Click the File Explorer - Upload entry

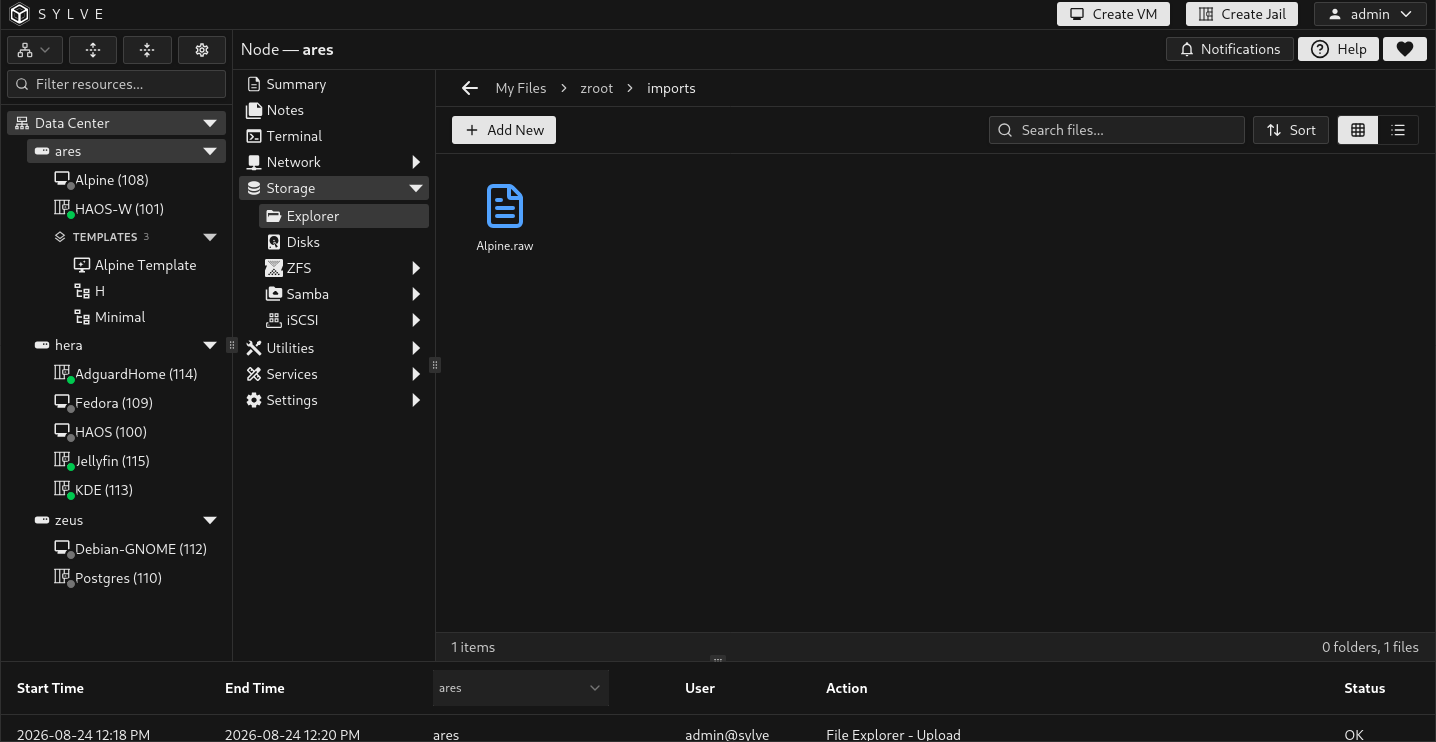tap(893, 735)
